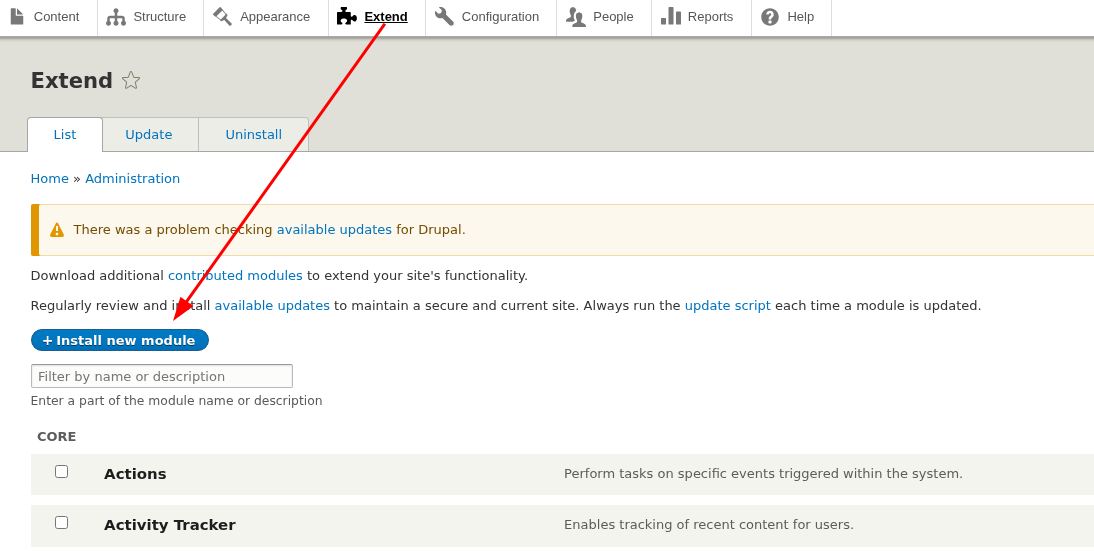Click the Help question mark icon
Screen dimensions: 1094x551
click(x=770, y=17)
